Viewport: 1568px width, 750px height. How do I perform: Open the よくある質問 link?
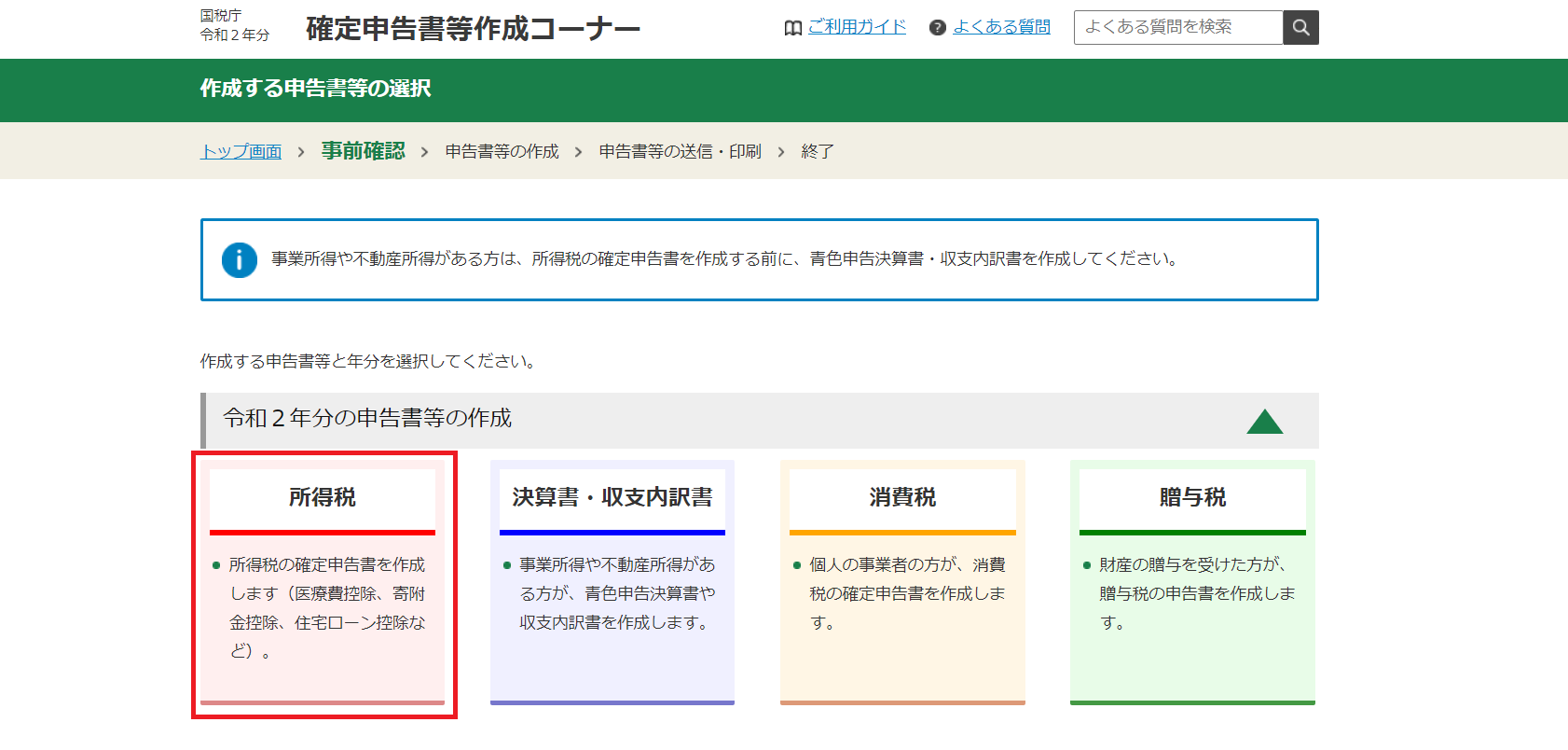pos(1001,27)
